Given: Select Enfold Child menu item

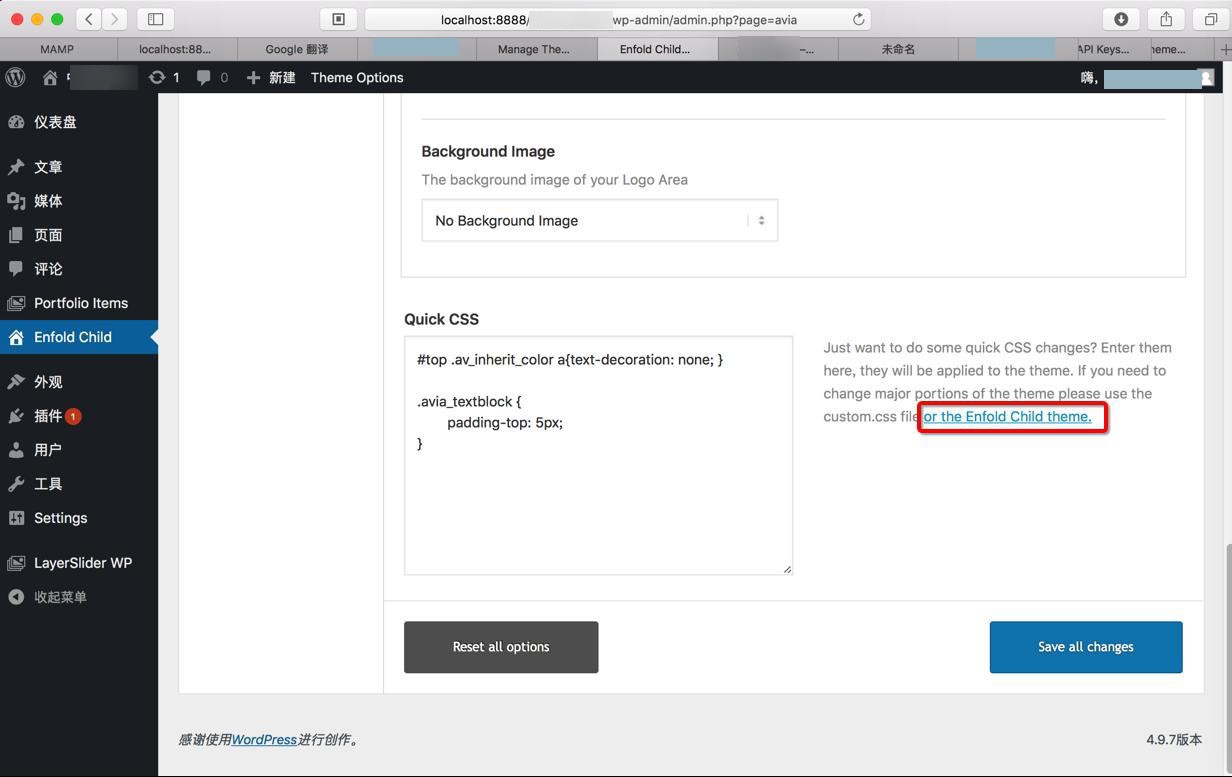Looking at the screenshot, I should click(x=79, y=337).
